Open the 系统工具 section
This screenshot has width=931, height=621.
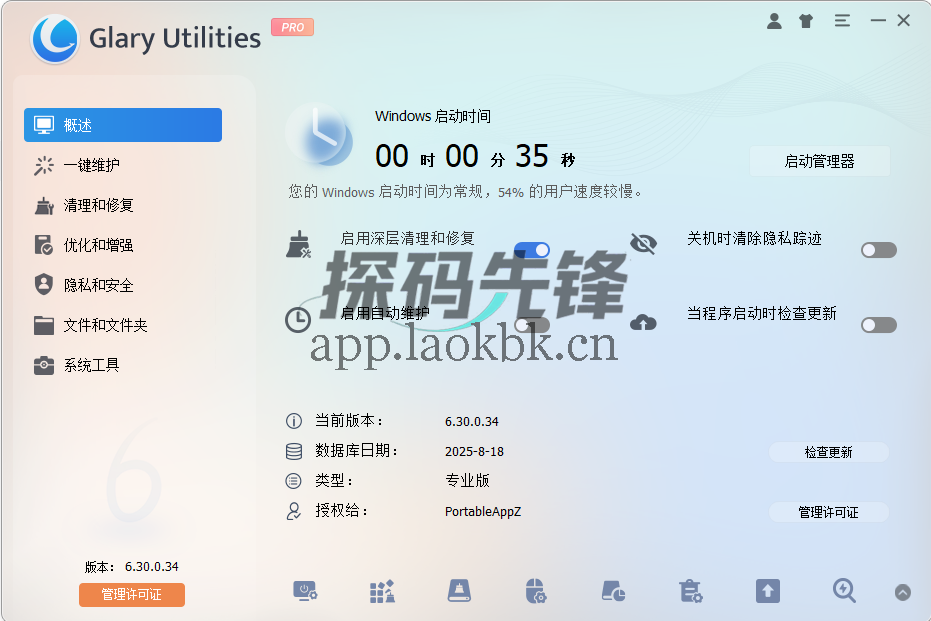(x=123, y=365)
